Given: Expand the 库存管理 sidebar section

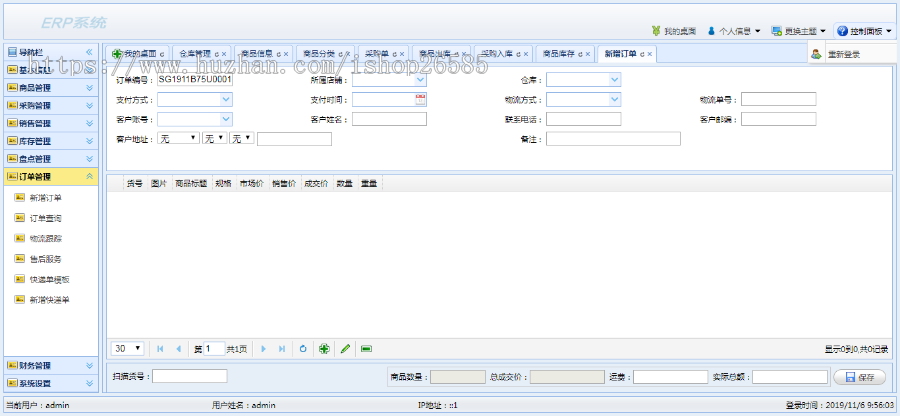Looking at the screenshot, I should [x=89, y=141].
